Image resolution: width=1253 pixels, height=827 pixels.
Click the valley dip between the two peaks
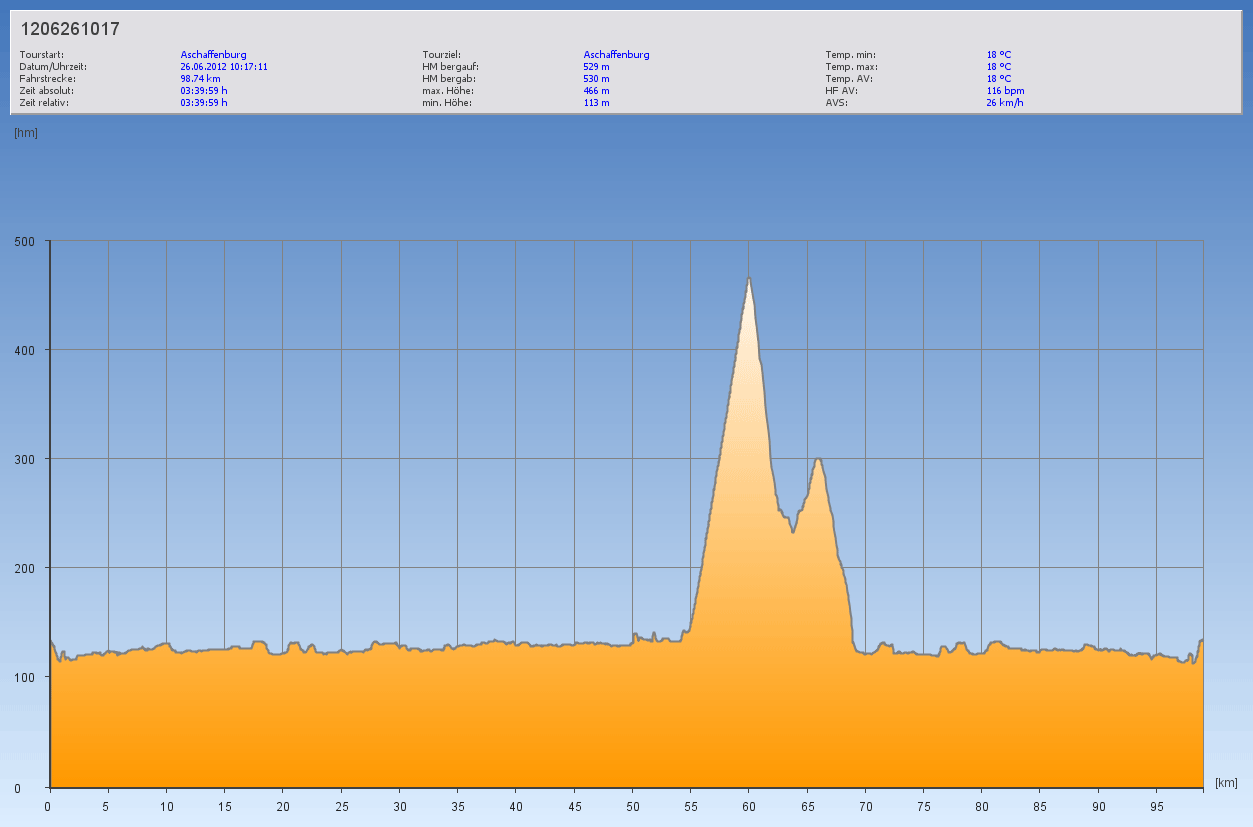pyautogui.click(x=793, y=531)
